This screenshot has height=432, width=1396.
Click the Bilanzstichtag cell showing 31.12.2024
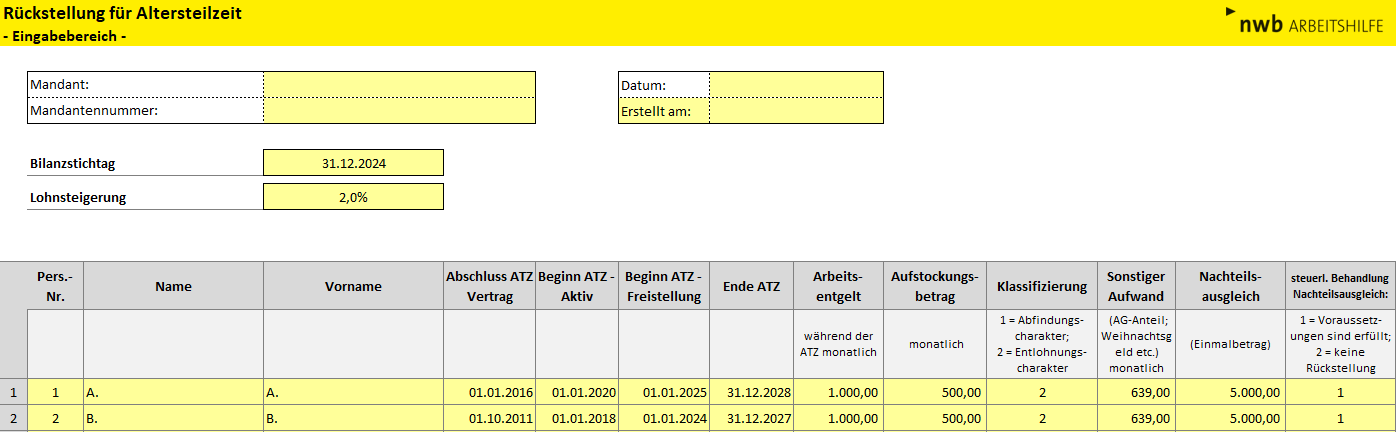[x=353, y=163]
